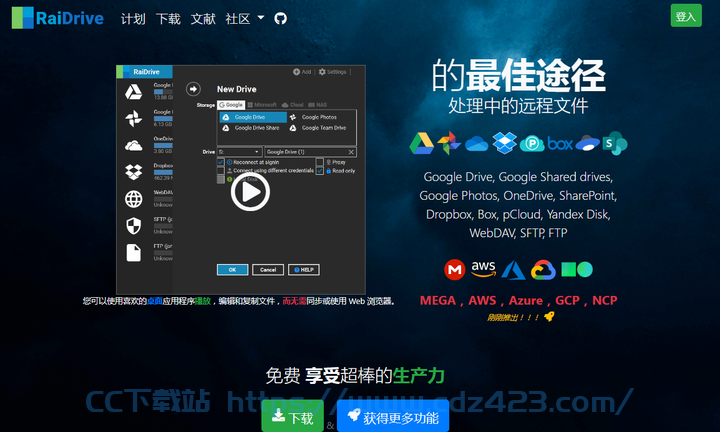Viewport: 720px width, 432px height.
Task: Choose Google Team Drive option
Action: (x=318, y=128)
